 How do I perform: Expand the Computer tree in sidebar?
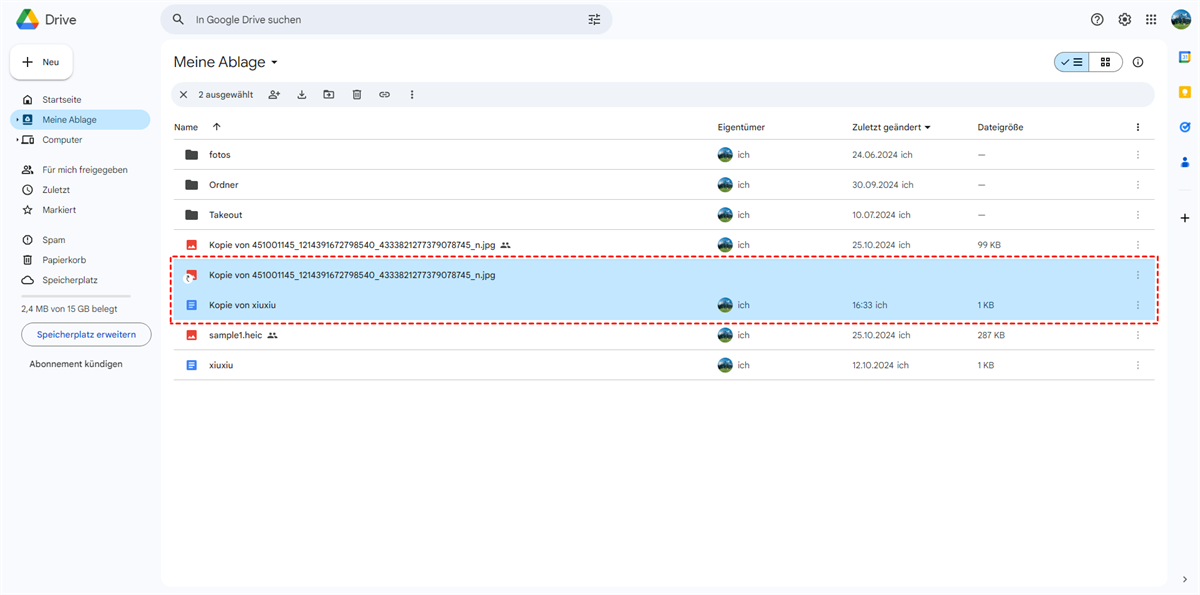[x=17, y=140]
